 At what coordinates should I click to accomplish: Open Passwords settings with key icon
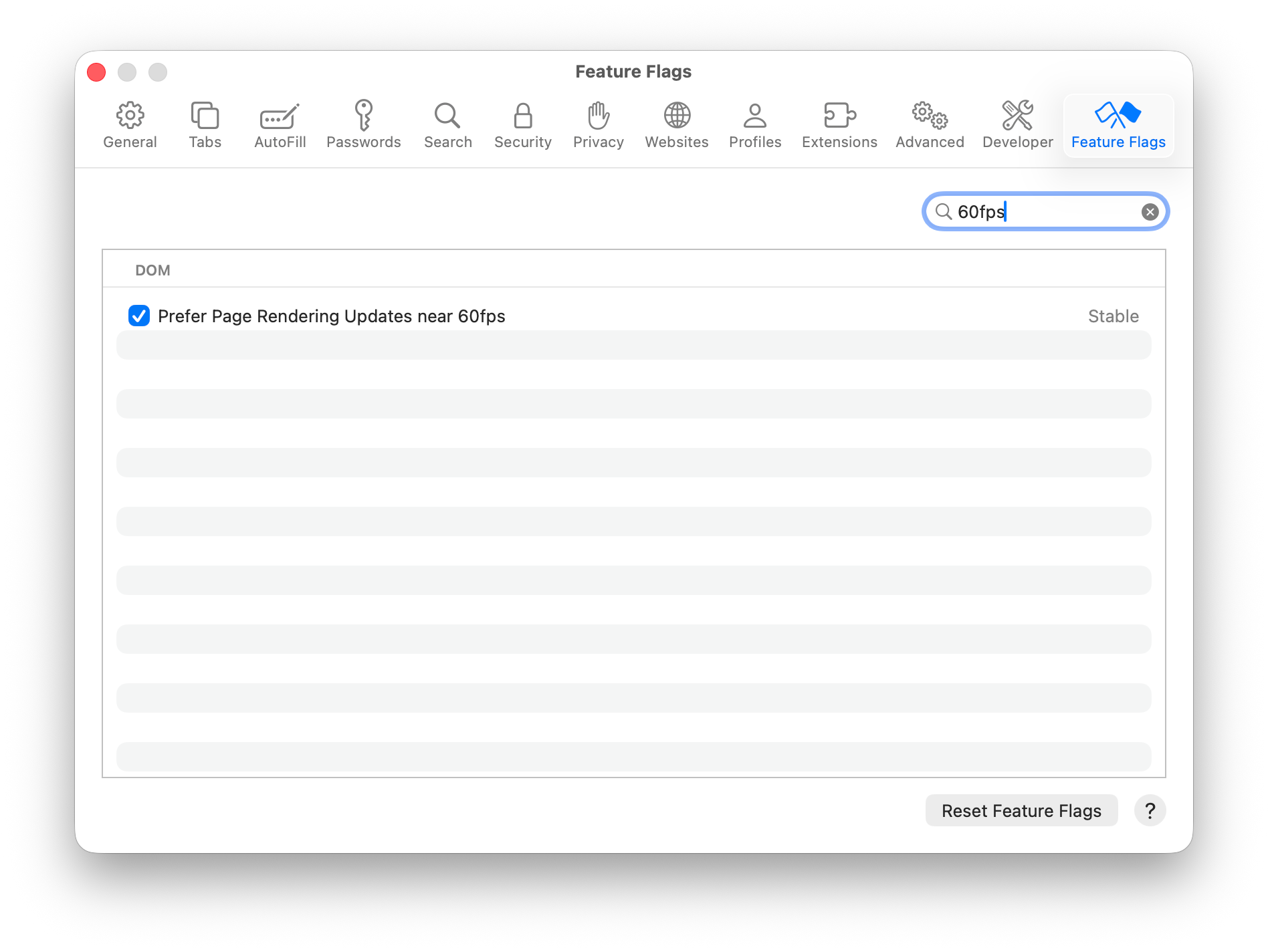click(363, 125)
